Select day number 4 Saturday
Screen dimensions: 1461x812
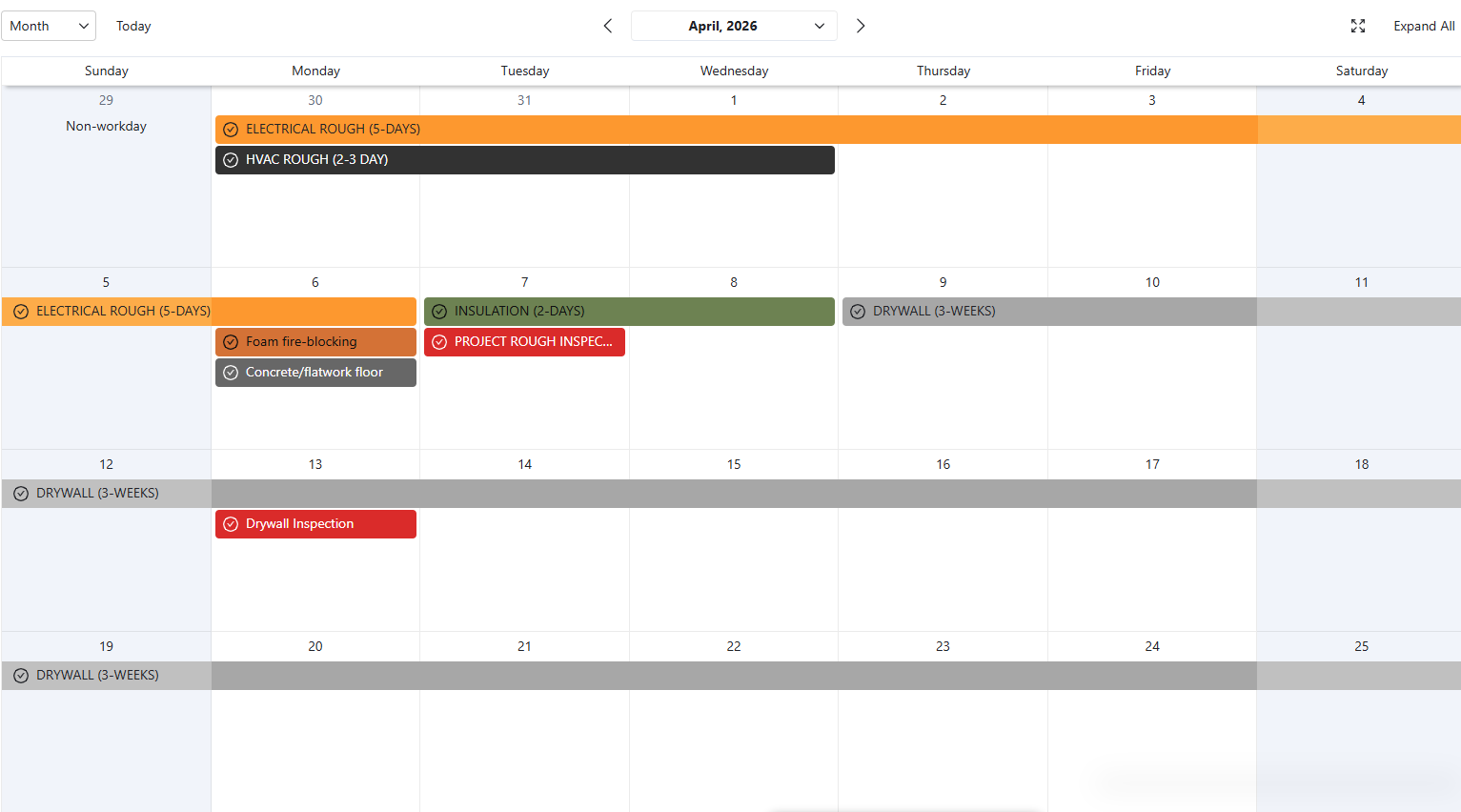[x=1361, y=100]
